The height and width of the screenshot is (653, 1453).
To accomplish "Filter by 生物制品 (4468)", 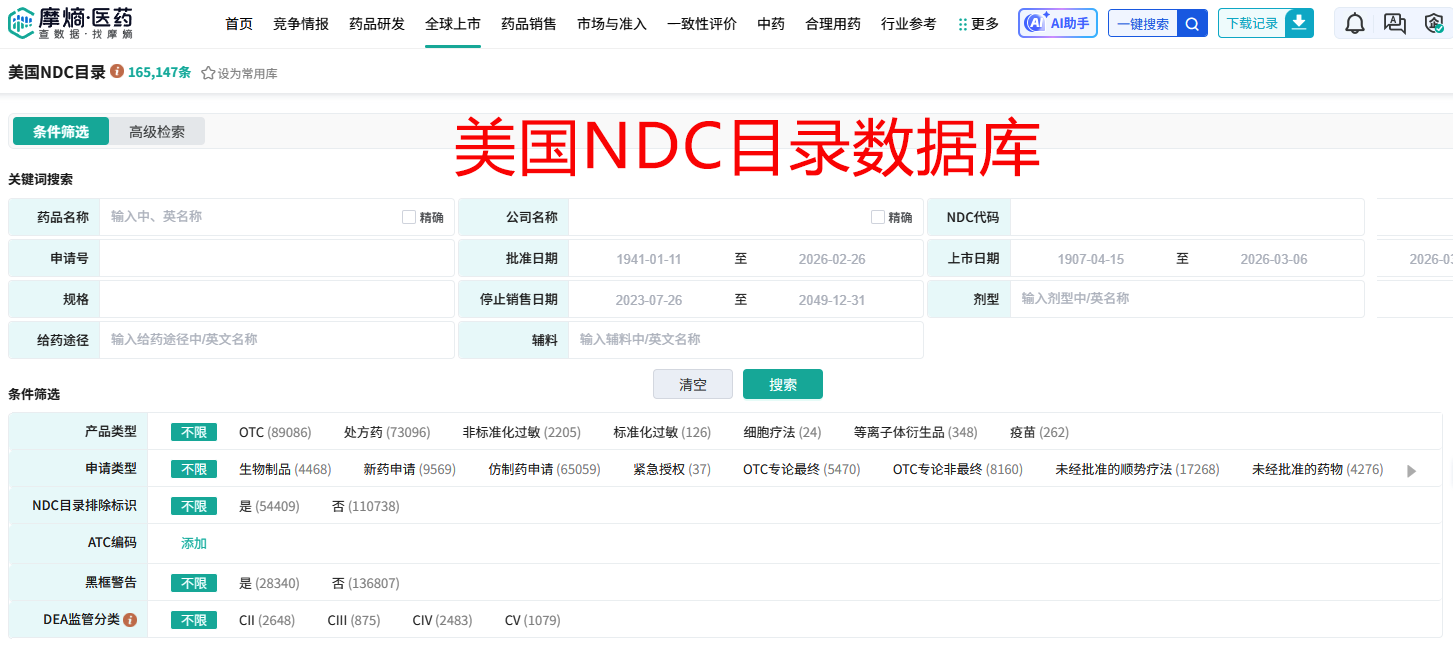I will pos(285,469).
